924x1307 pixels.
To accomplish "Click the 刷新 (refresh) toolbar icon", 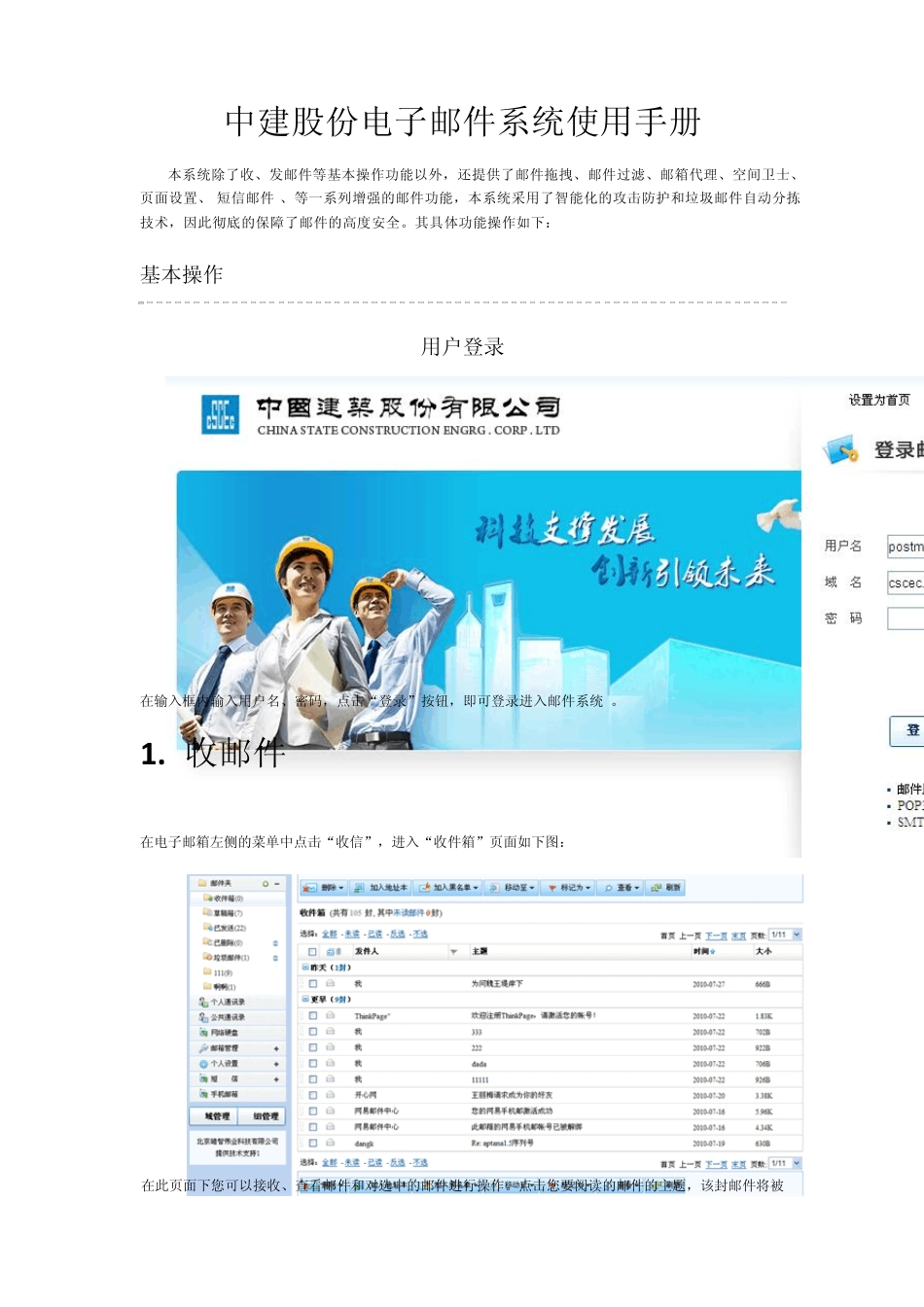I will point(666,888).
